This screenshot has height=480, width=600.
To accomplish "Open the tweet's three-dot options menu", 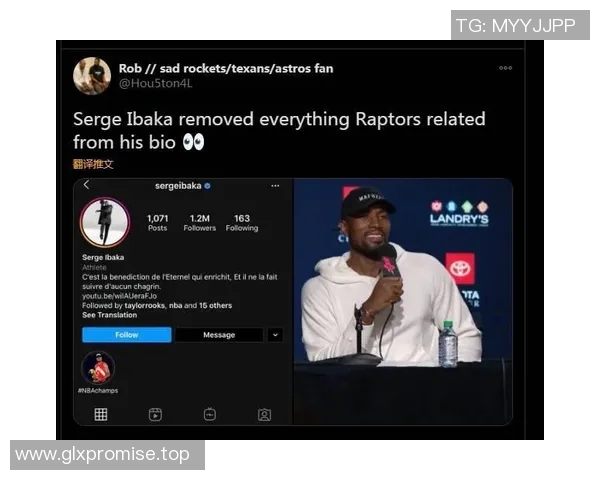I will click(505, 68).
